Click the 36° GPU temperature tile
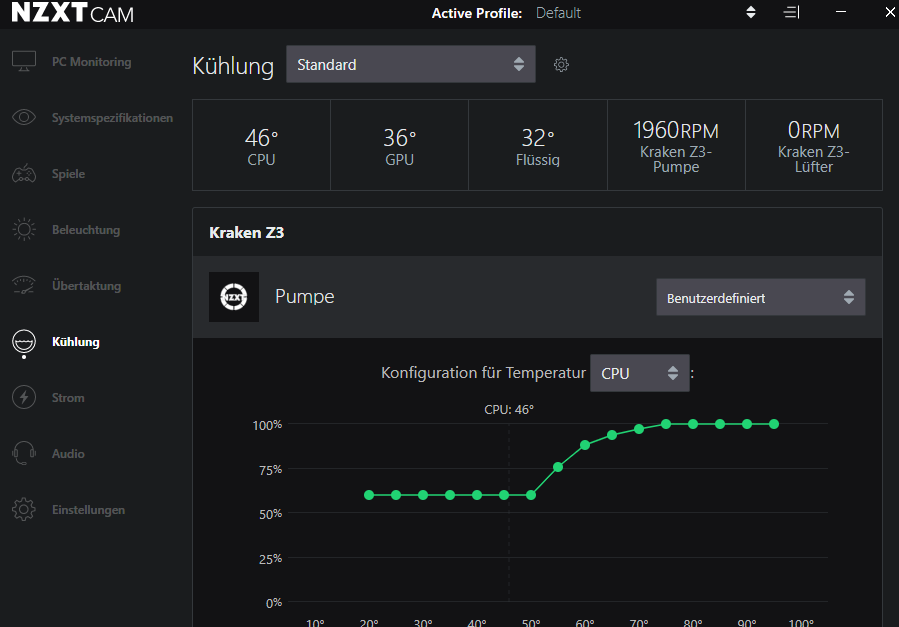Image resolution: width=899 pixels, height=627 pixels. coord(400,145)
